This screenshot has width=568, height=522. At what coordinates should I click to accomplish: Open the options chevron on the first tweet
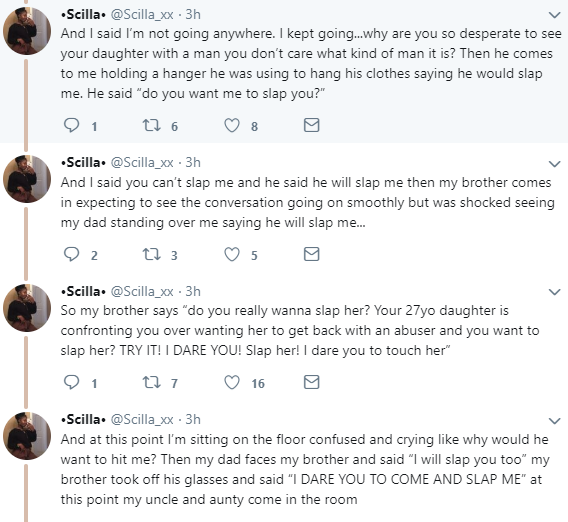coord(555,15)
